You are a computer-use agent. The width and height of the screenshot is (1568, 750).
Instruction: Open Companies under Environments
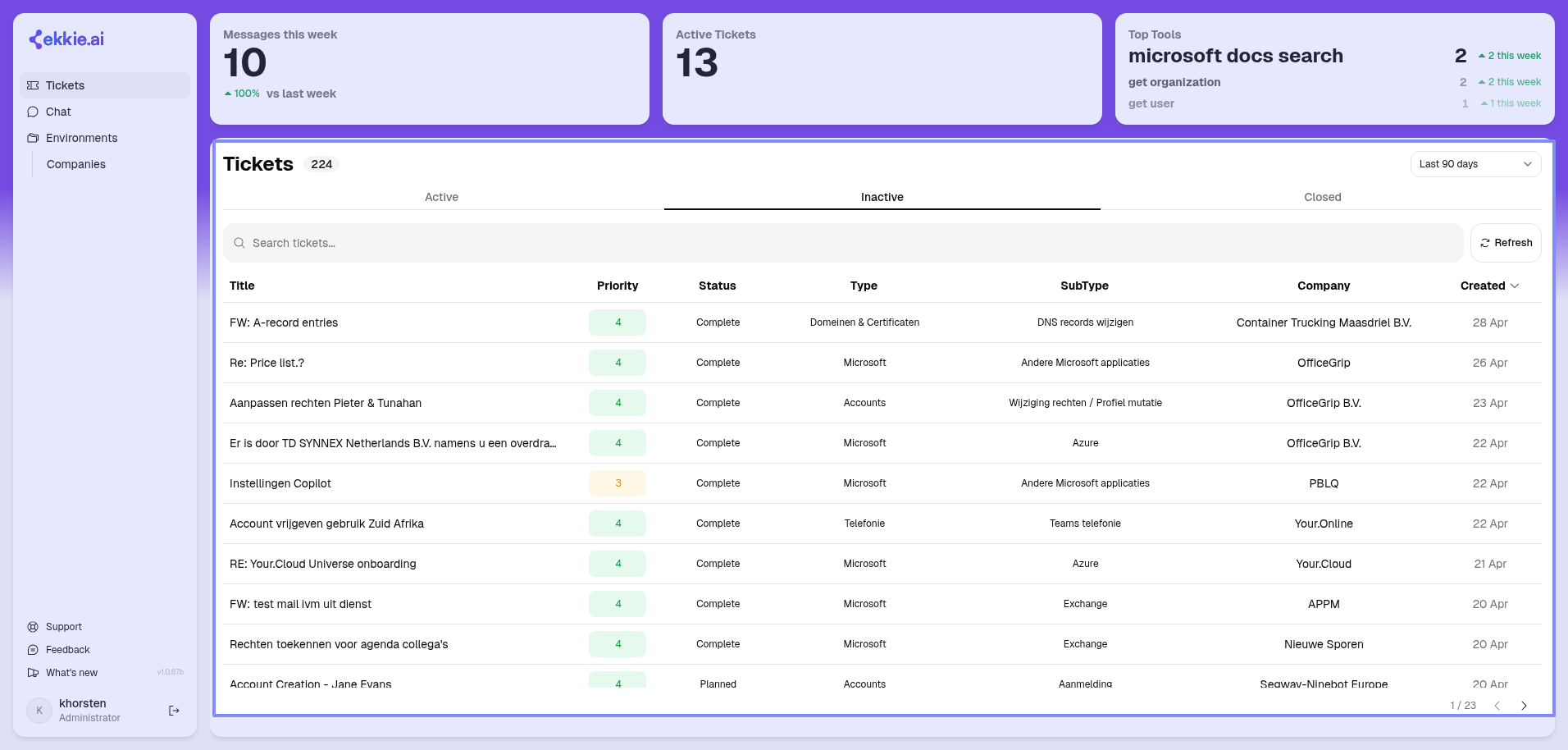point(76,164)
